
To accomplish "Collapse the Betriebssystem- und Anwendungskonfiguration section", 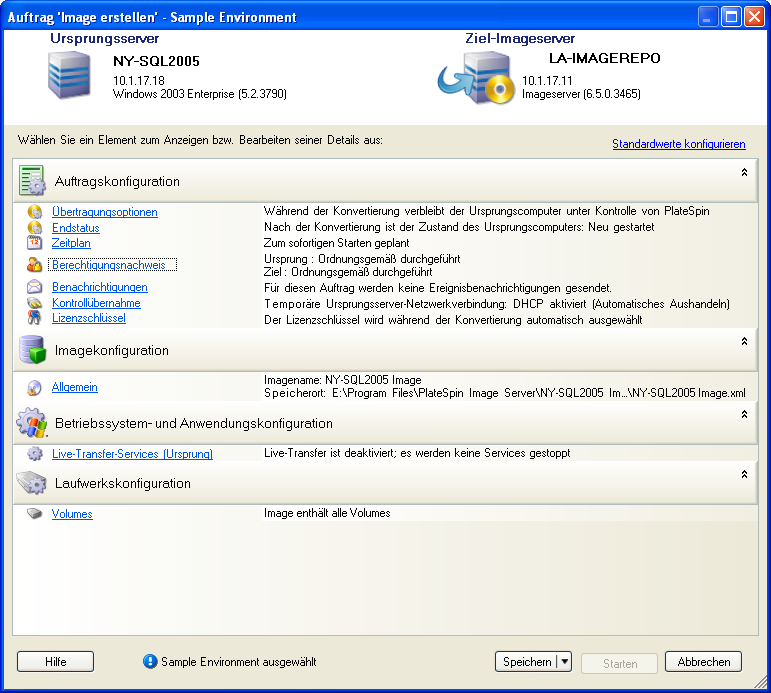I will (744, 414).
